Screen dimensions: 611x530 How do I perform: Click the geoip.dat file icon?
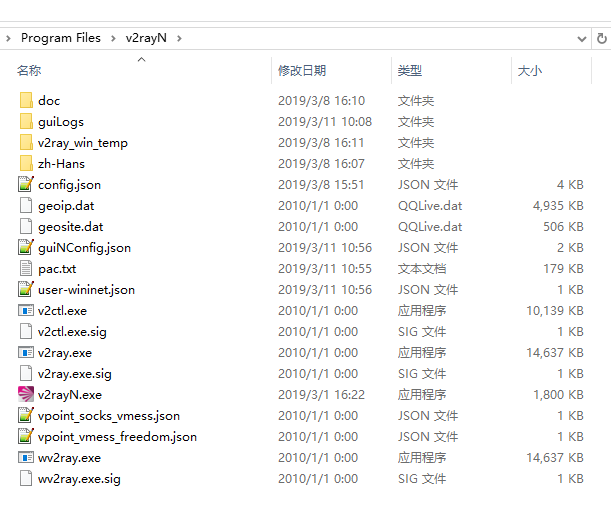pos(26,205)
